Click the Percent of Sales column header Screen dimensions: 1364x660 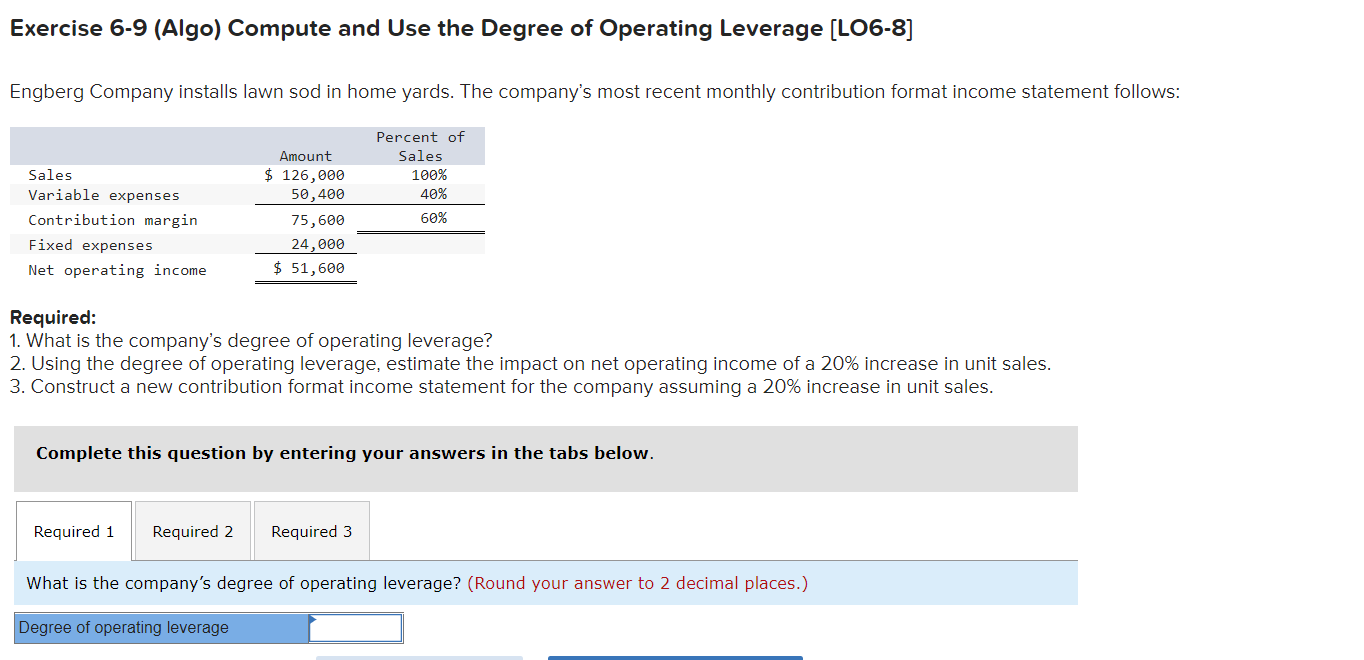(420, 146)
